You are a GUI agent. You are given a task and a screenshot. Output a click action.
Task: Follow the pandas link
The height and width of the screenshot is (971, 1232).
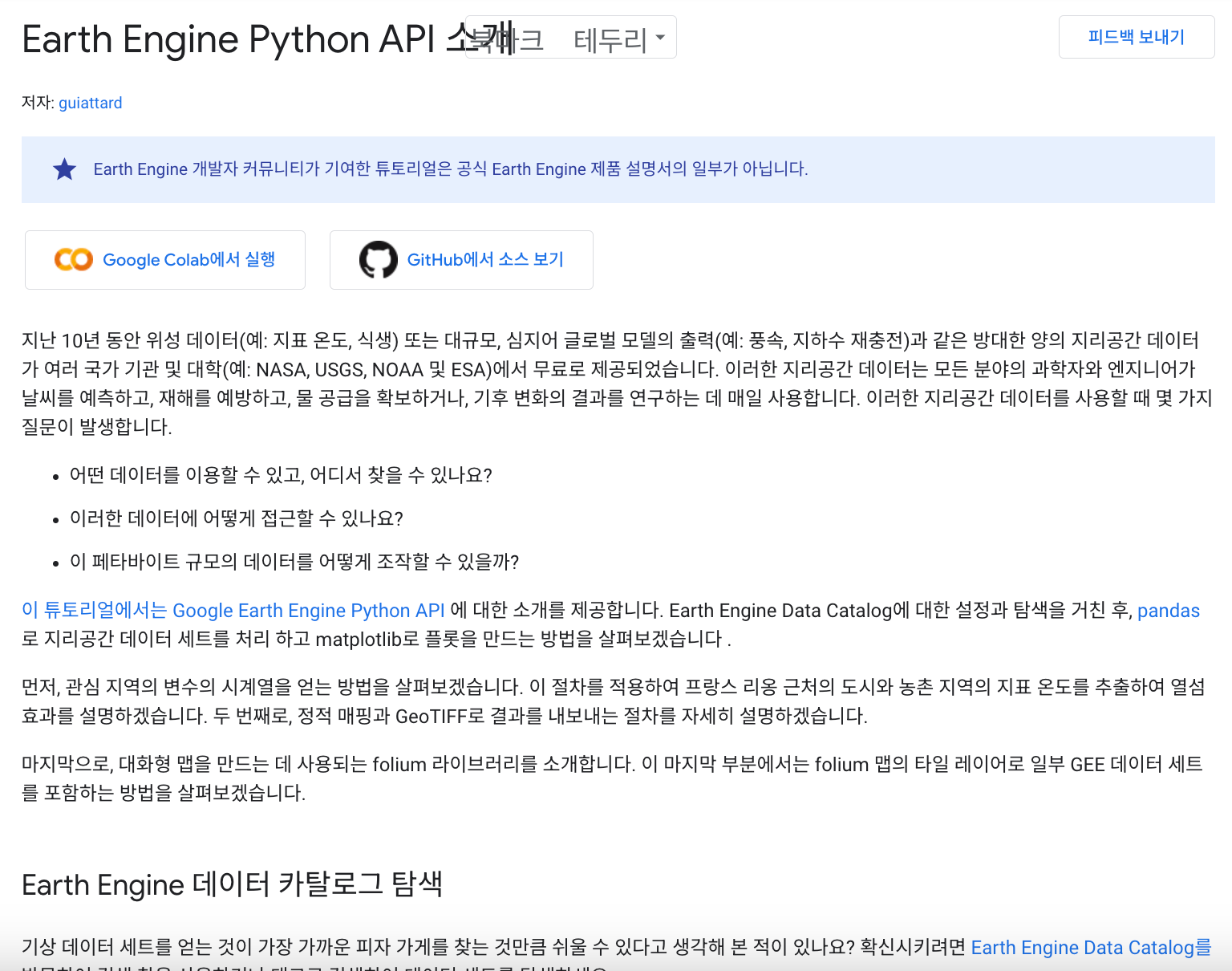1169,611
